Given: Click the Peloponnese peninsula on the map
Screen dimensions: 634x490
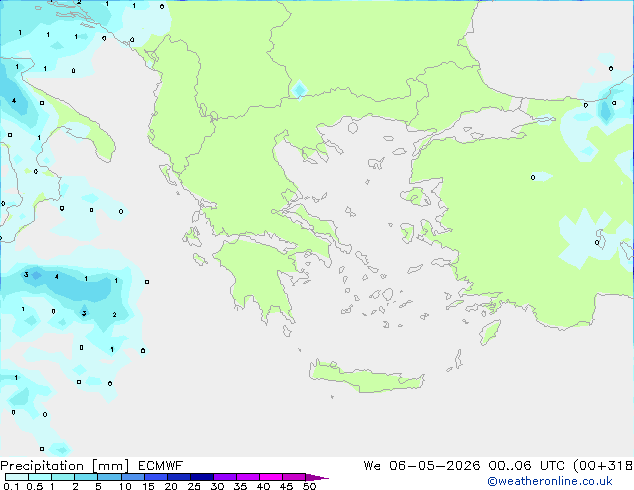Looking at the screenshot, I should point(259,279).
